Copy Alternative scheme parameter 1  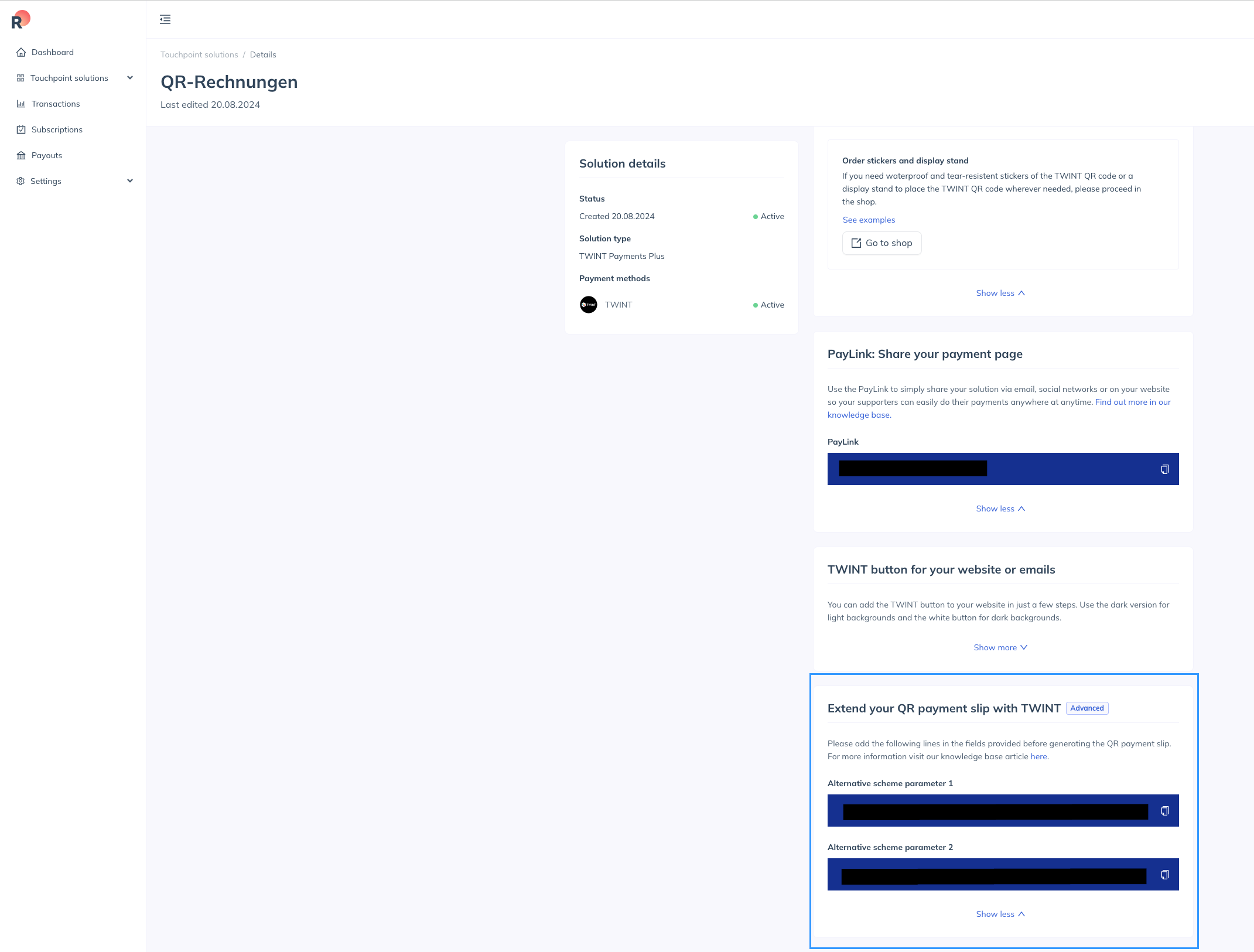coord(1164,811)
